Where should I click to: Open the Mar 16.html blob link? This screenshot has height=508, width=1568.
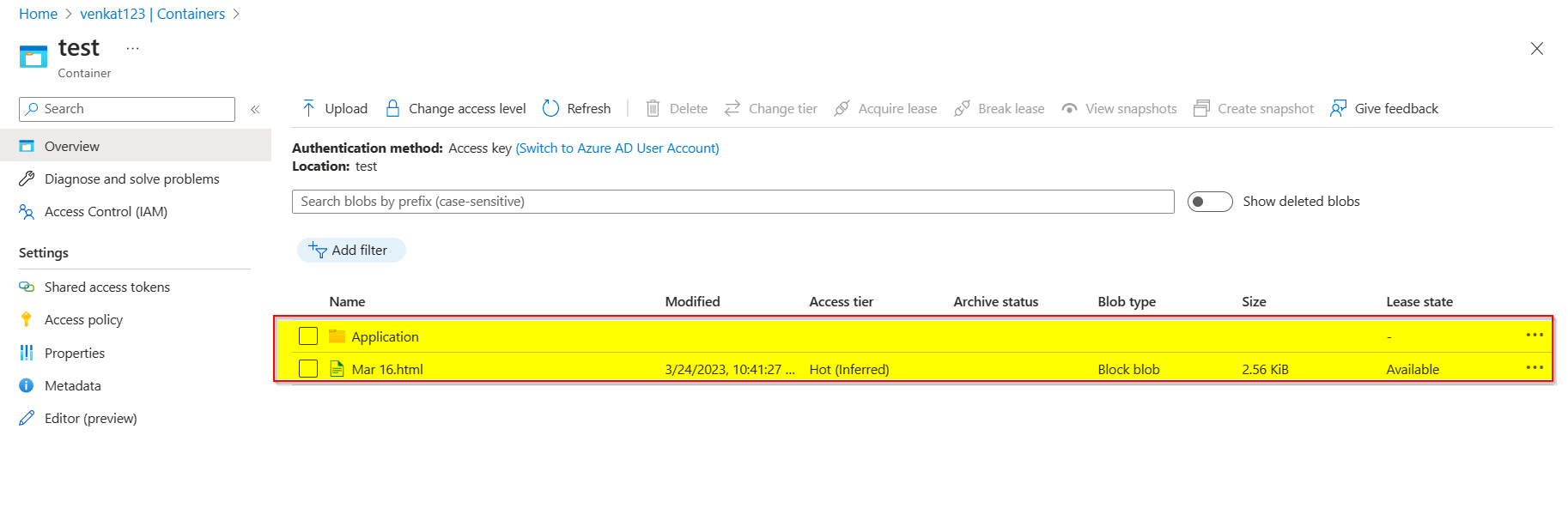[x=387, y=369]
